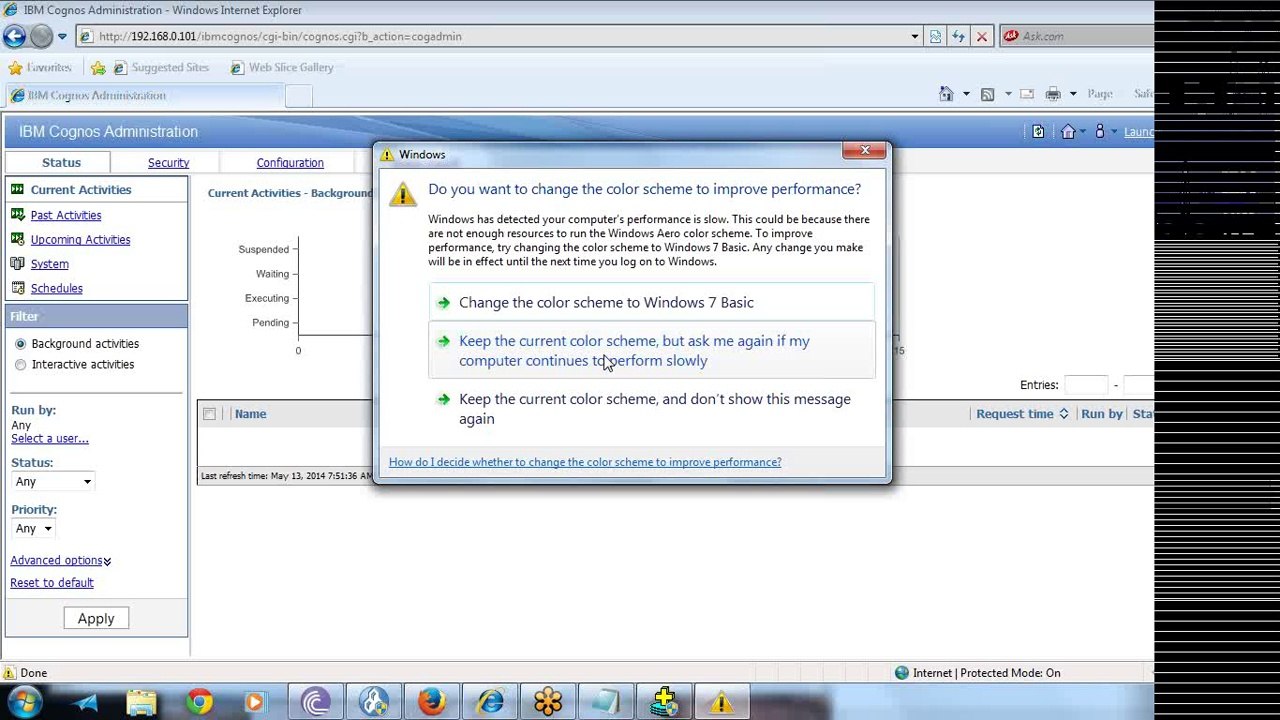This screenshot has height=720, width=1280.
Task: Open the Windows Start orb
Action: (x=23, y=702)
